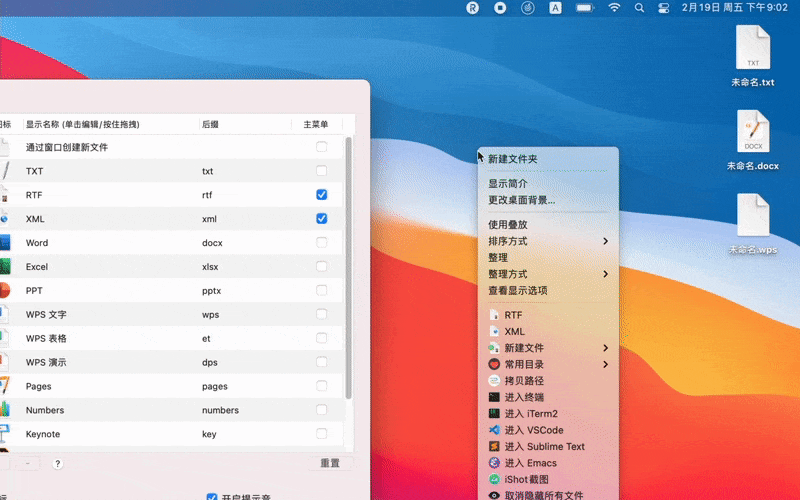
Task: Open the Wi-Fi menu bar icon
Action: tap(614, 8)
